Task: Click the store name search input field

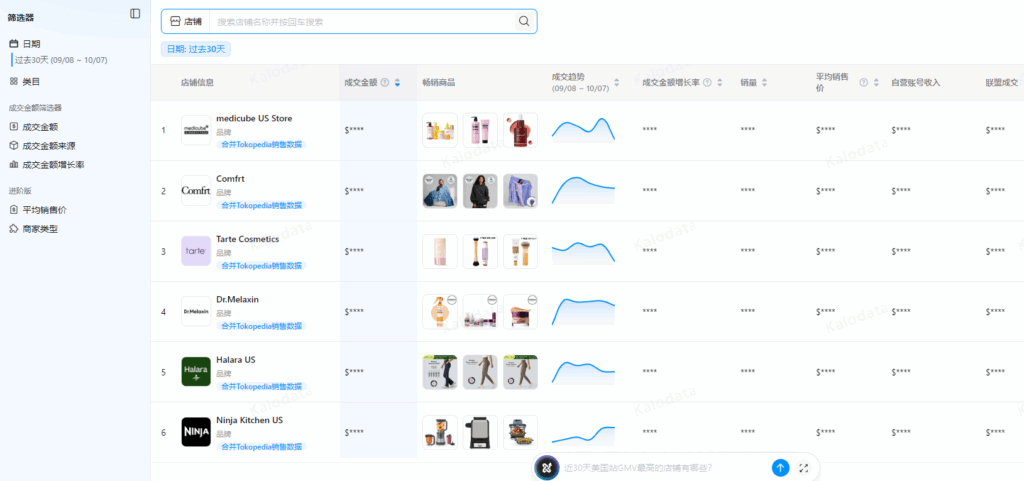Action: [362, 22]
